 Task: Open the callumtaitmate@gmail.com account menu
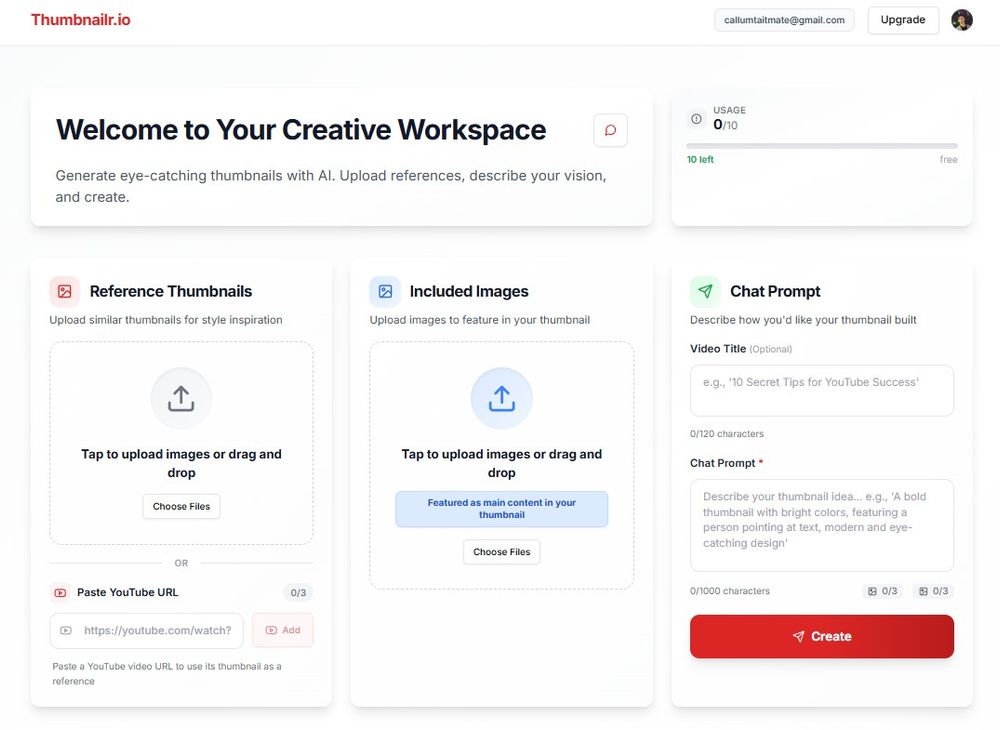[x=783, y=19]
